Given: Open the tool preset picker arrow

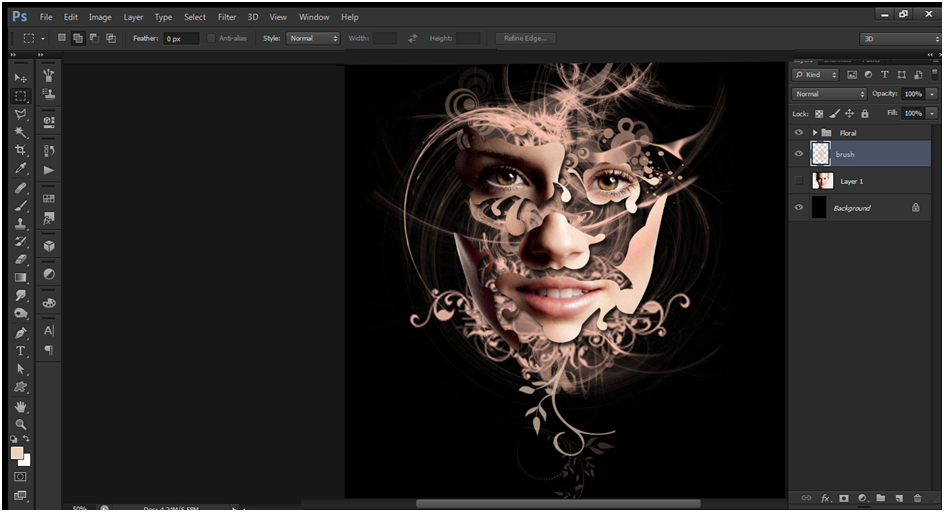Looking at the screenshot, I should click(x=43, y=39).
